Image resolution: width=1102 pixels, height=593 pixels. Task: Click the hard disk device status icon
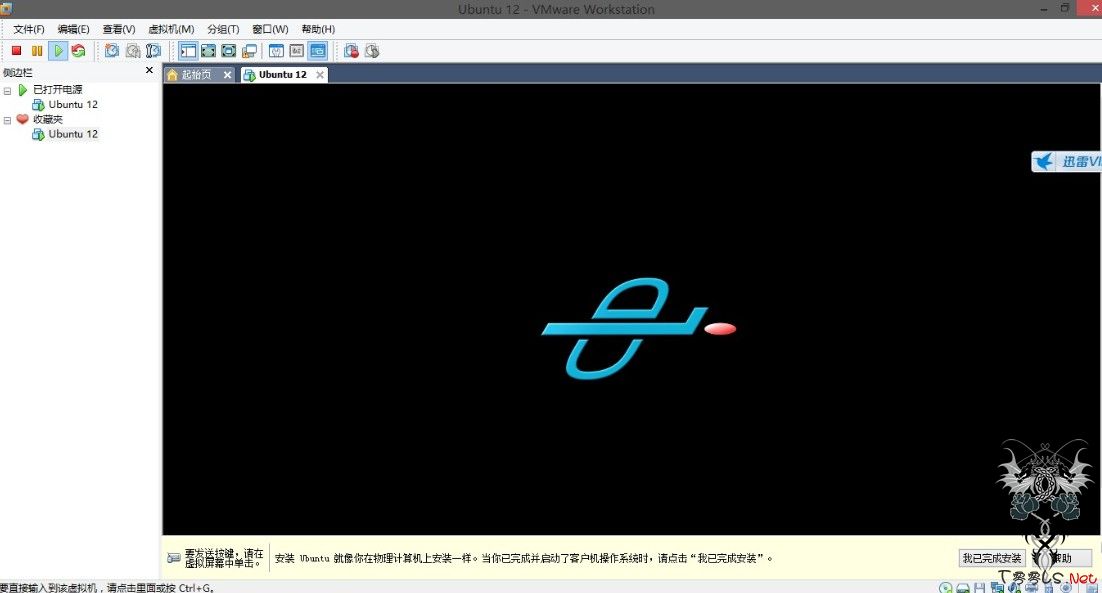pos(963,588)
